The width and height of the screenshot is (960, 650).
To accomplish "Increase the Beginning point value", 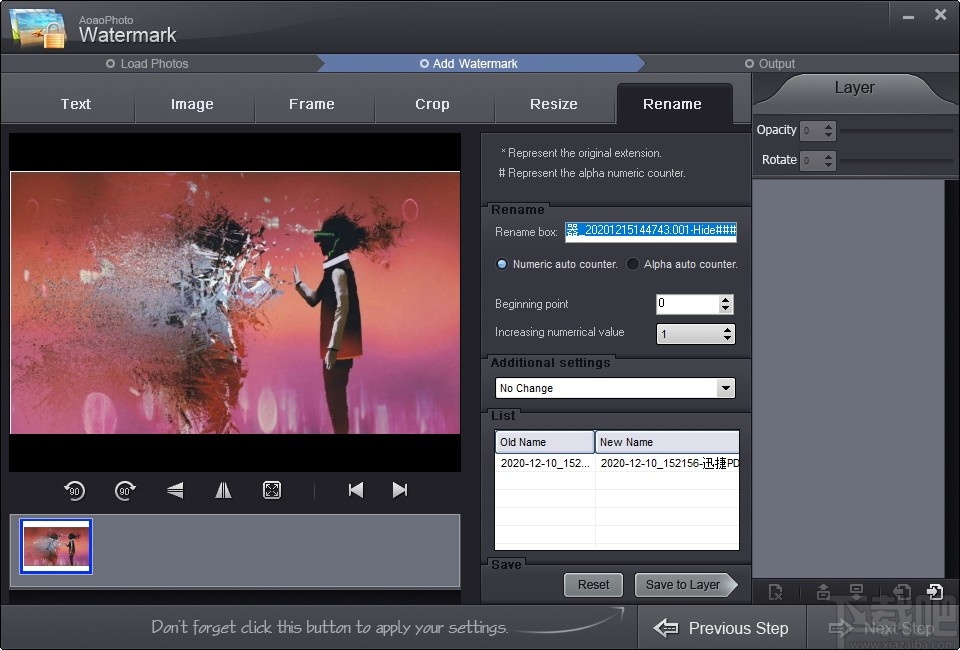I will coord(727,300).
